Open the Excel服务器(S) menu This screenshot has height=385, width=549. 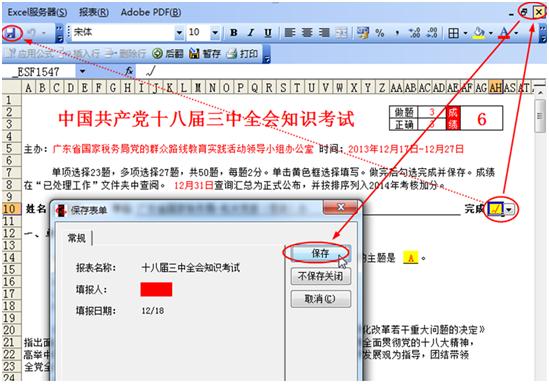(x=37, y=12)
